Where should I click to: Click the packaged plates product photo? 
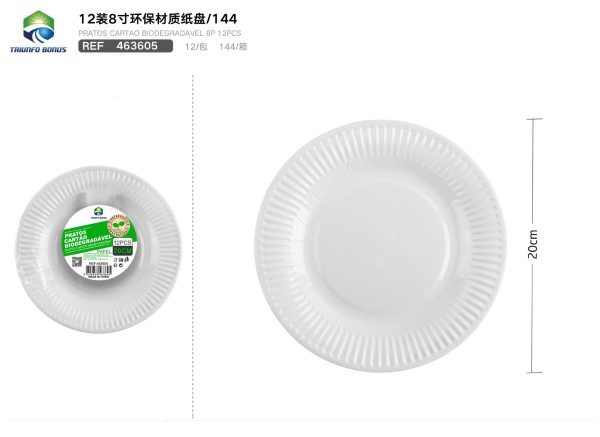click(x=98, y=249)
